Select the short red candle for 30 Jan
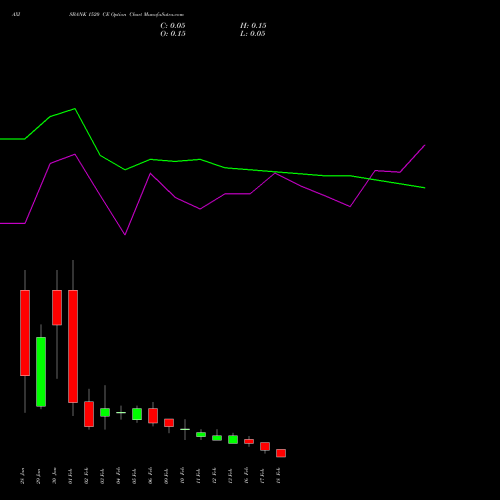500x500 pixels. 57,307
